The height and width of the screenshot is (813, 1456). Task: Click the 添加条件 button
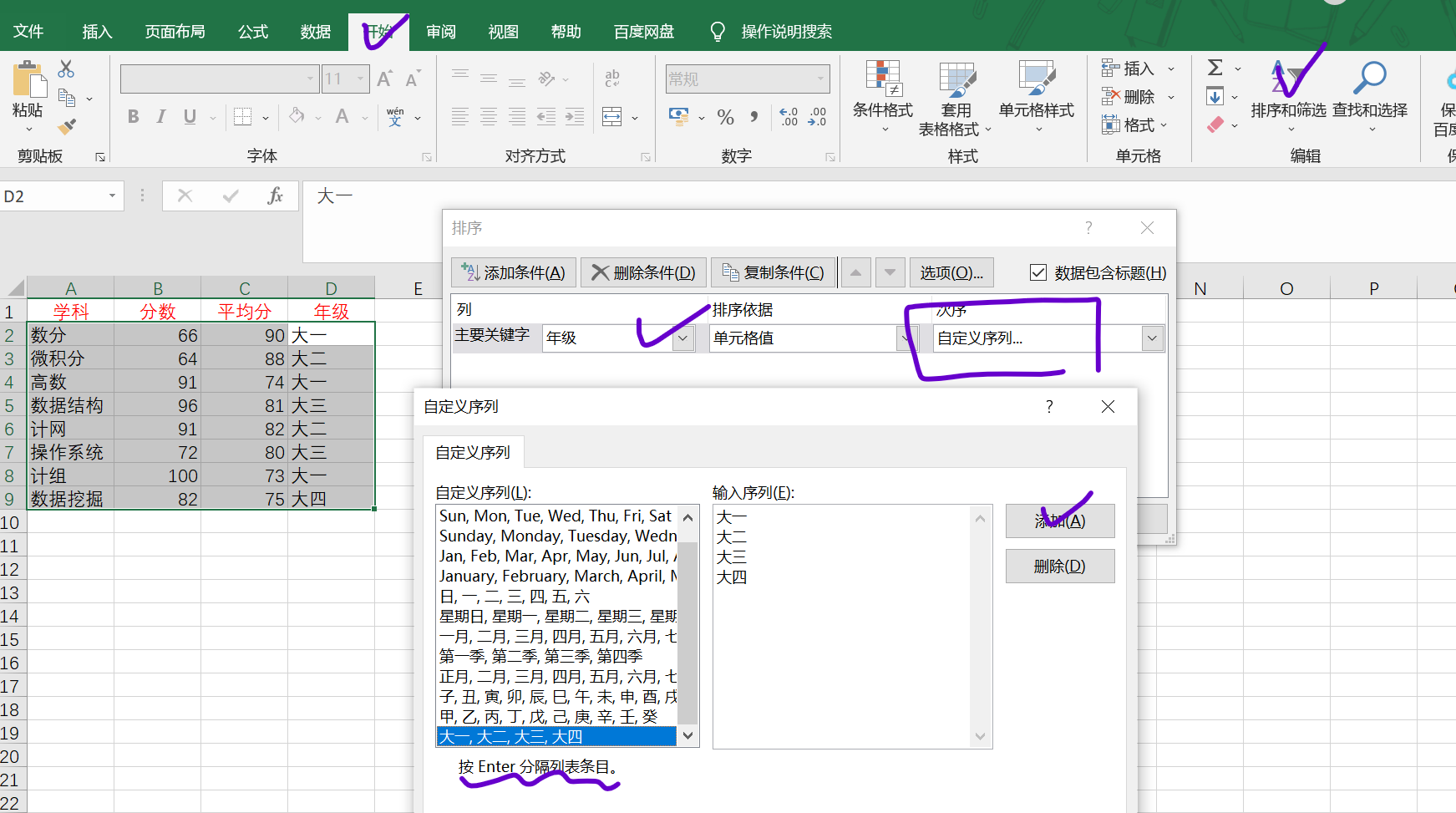point(514,272)
